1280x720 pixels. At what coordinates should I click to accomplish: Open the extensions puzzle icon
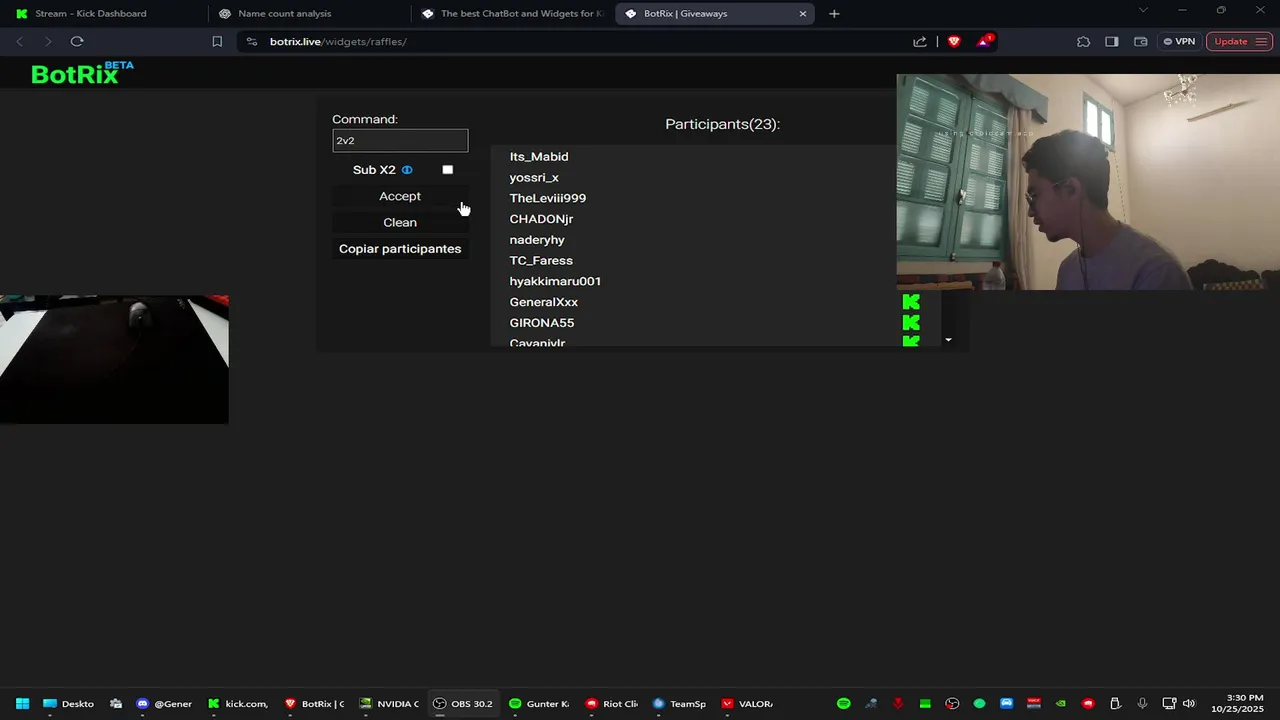click(1083, 41)
